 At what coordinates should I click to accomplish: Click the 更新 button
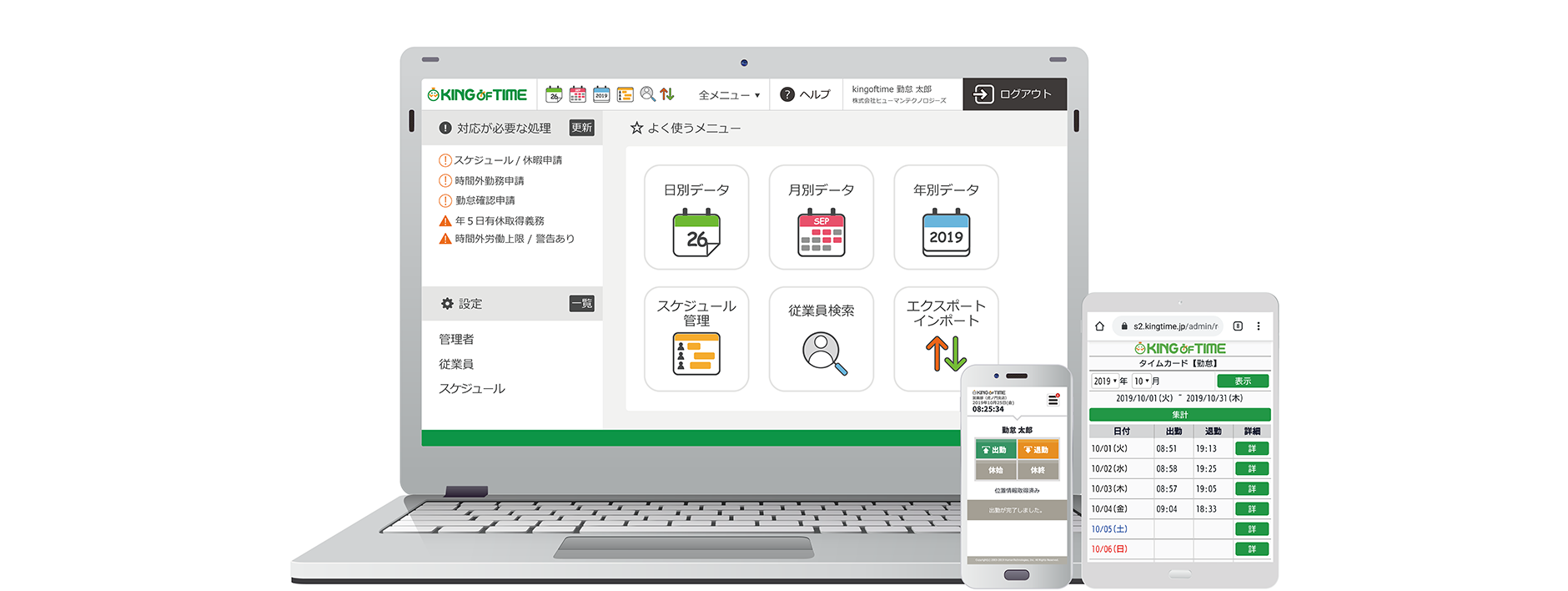click(581, 128)
